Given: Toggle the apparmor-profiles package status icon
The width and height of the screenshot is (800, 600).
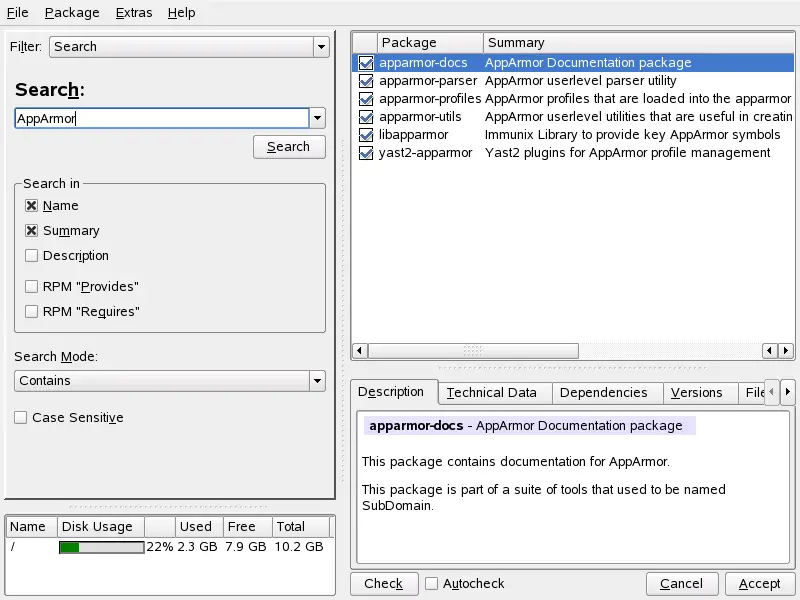Looking at the screenshot, I should pos(366,99).
